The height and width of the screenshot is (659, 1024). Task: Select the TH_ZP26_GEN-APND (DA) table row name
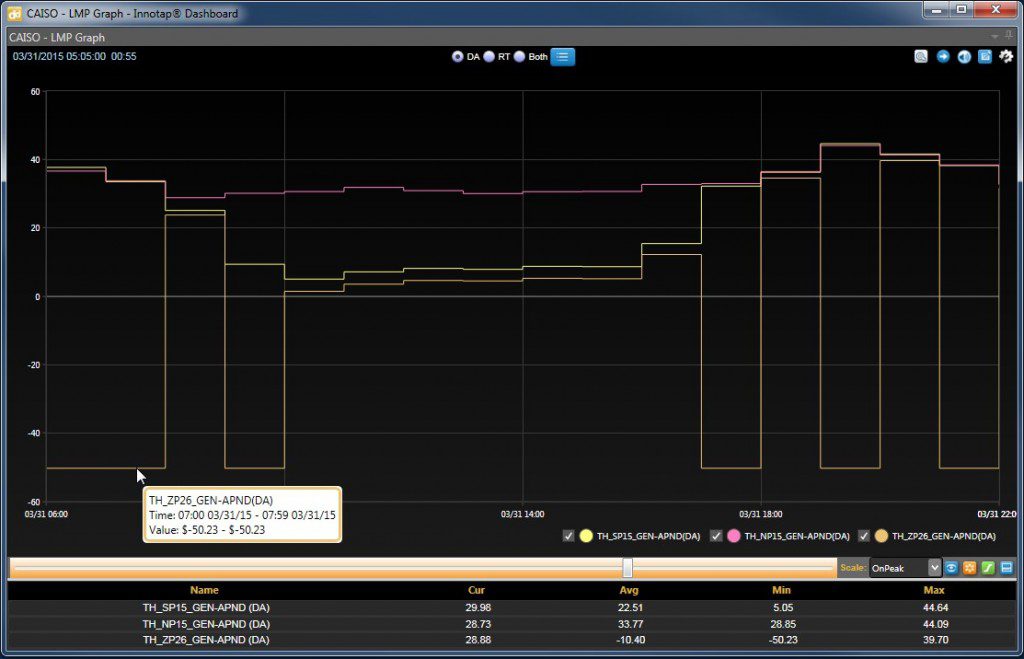pyautogui.click(x=206, y=639)
